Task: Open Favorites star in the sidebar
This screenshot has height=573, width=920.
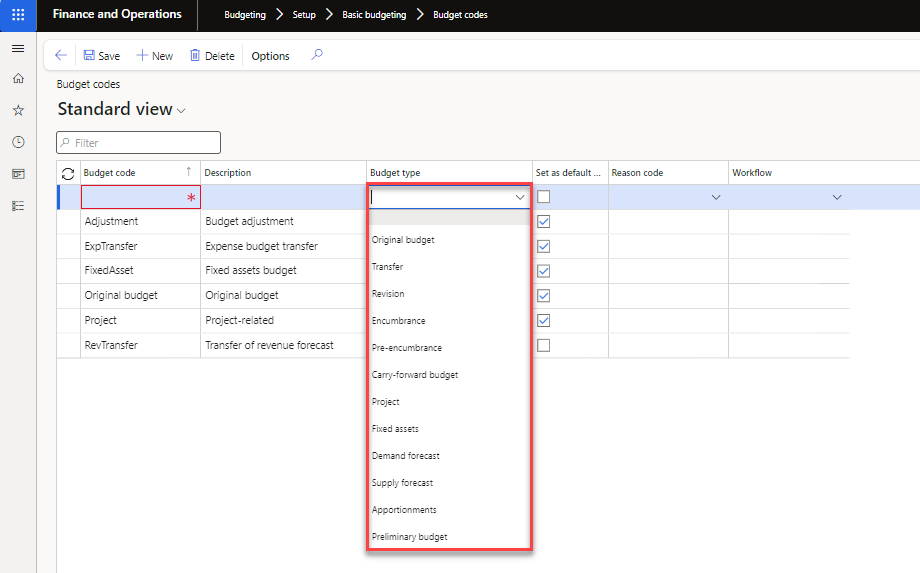Action: 18,110
